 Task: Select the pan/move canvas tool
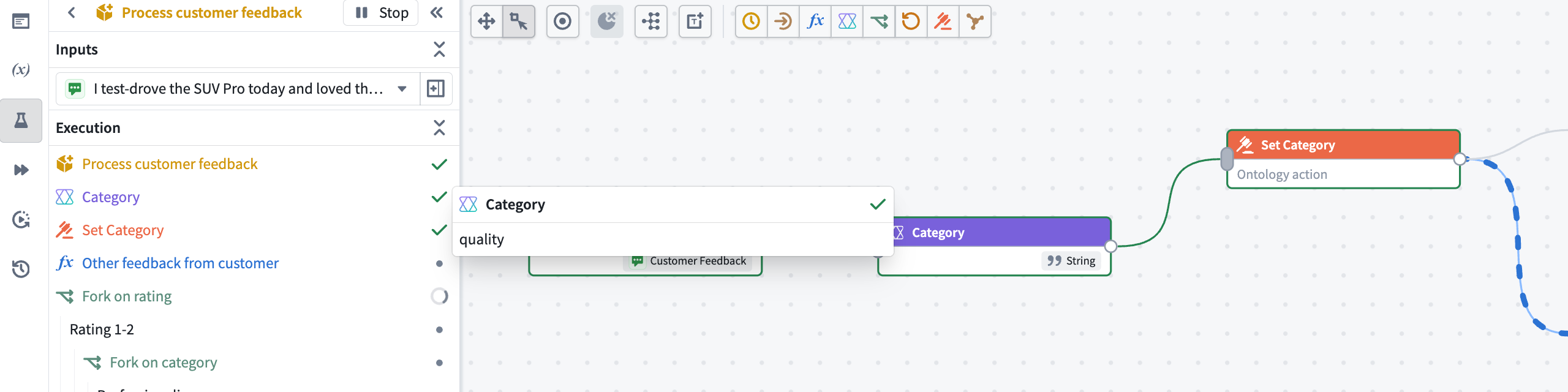(x=486, y=21)
